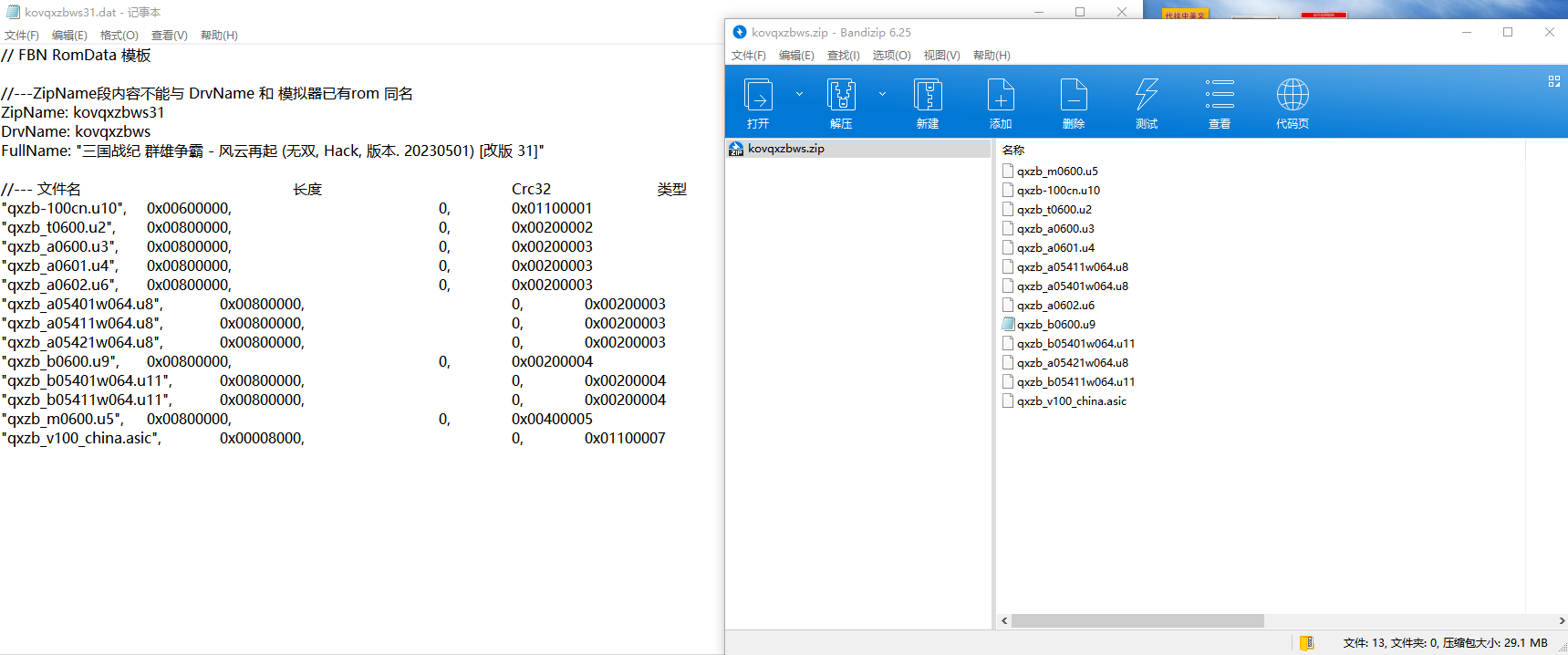
Task: Click the 0x00400005 Crc32 value in Notepad
Action: 552,419
